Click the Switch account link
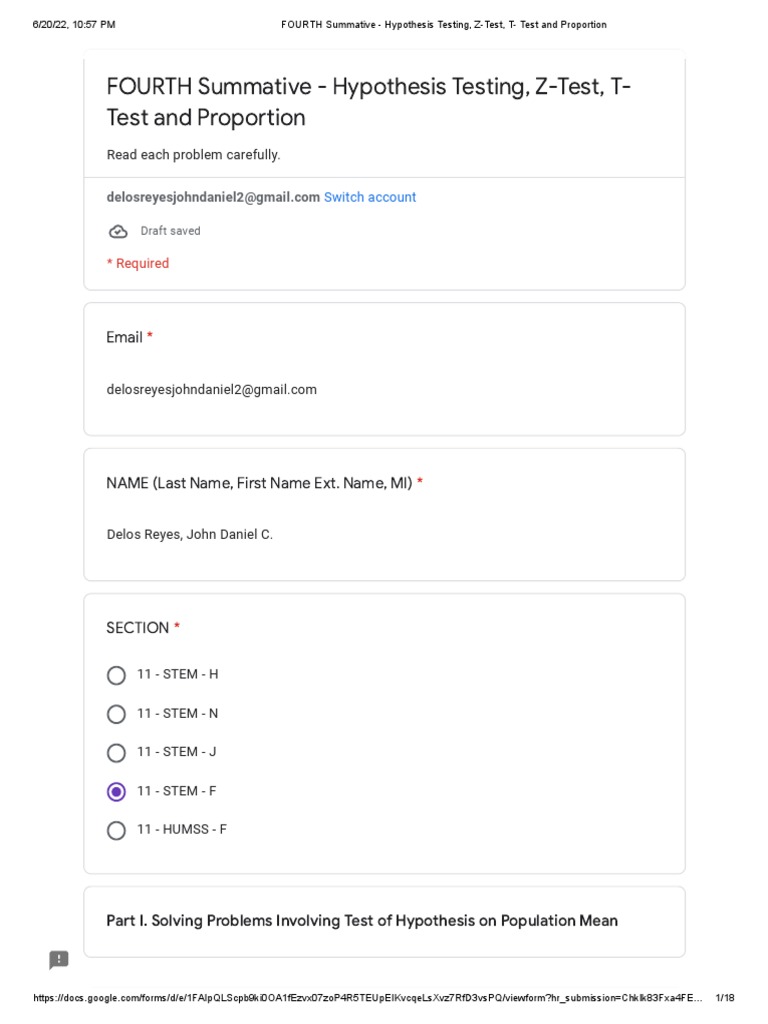768x1024 pixels. (370, 198)
